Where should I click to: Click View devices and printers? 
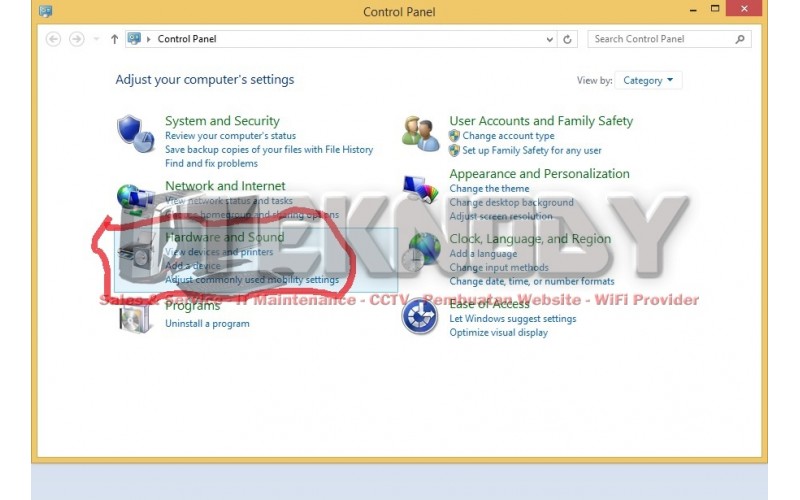219,252
